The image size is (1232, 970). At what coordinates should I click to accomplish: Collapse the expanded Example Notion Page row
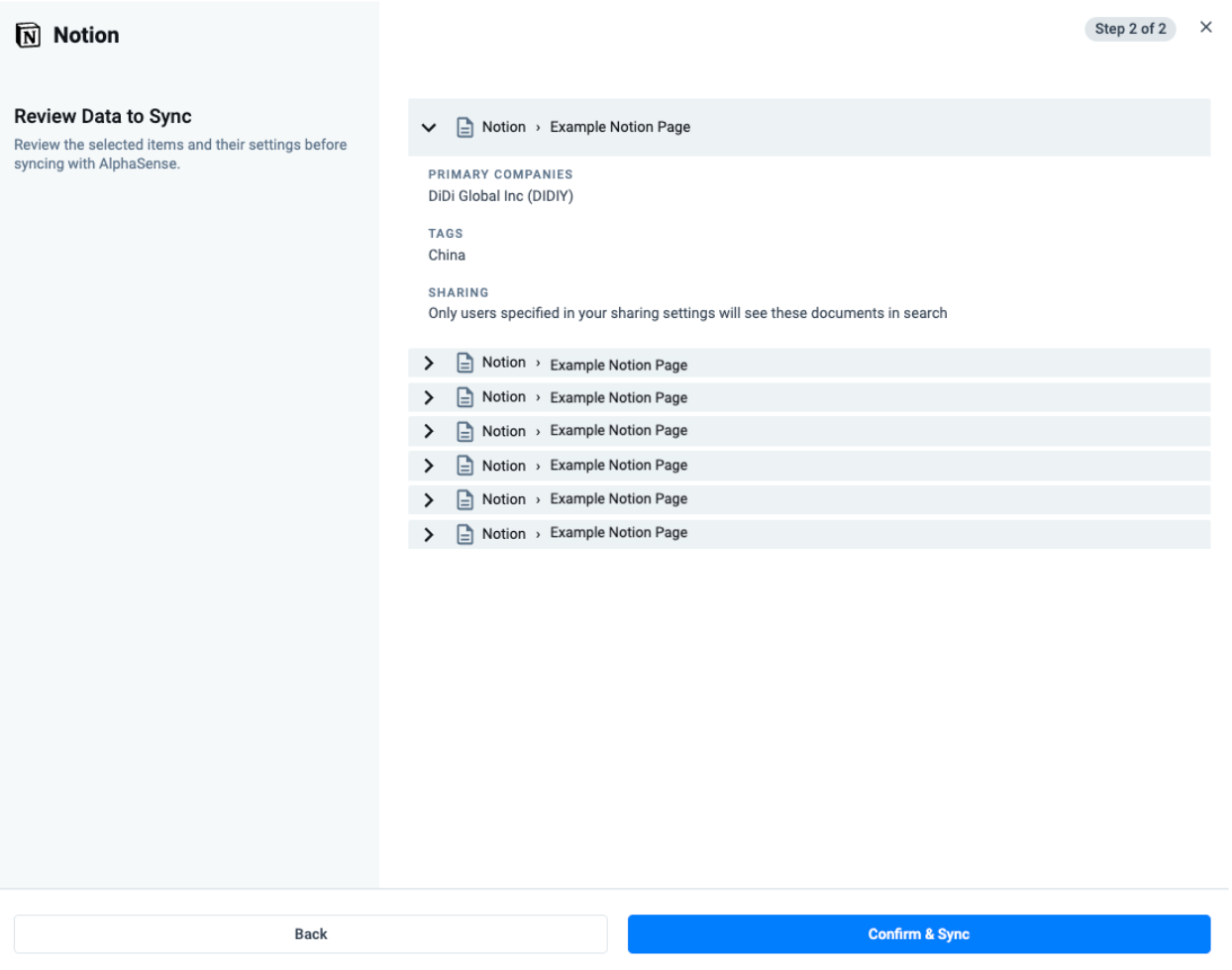tap(429, 128)
